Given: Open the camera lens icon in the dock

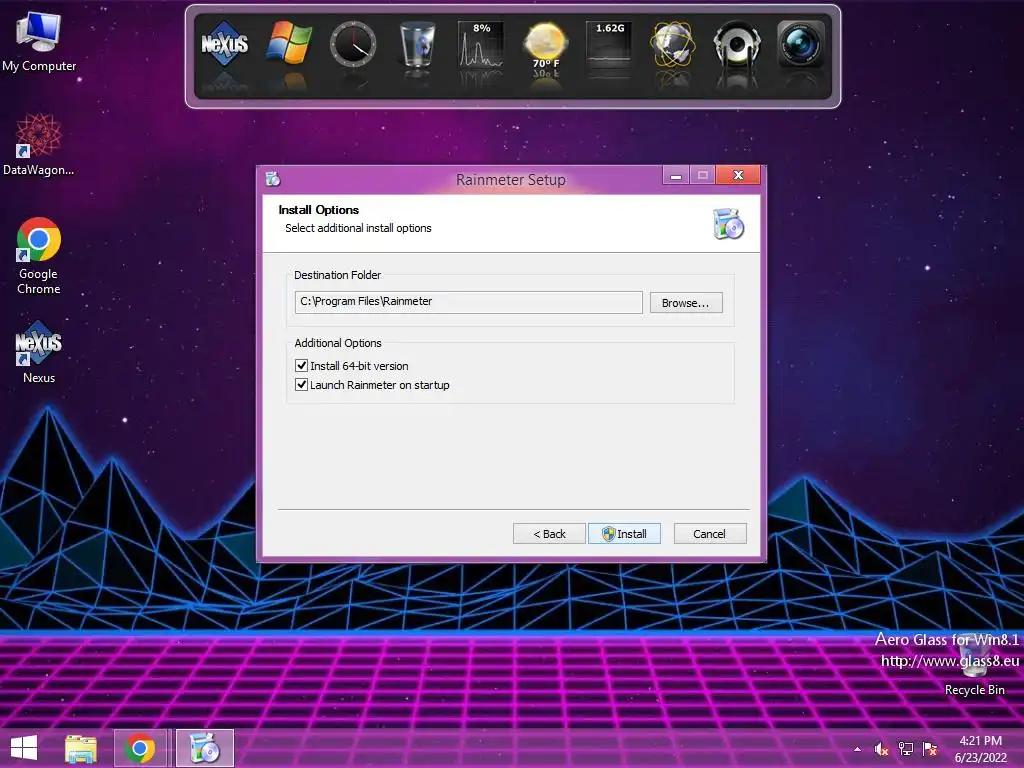Looking at the screenshot, I should [x=801, y=44].
